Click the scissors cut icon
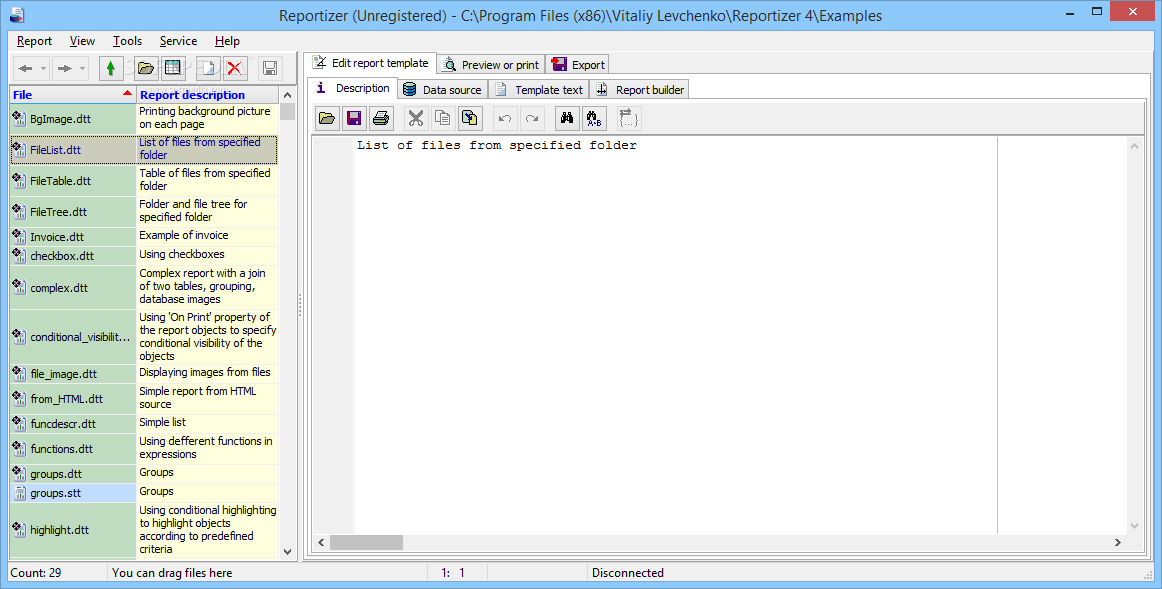 coord(416,118)
